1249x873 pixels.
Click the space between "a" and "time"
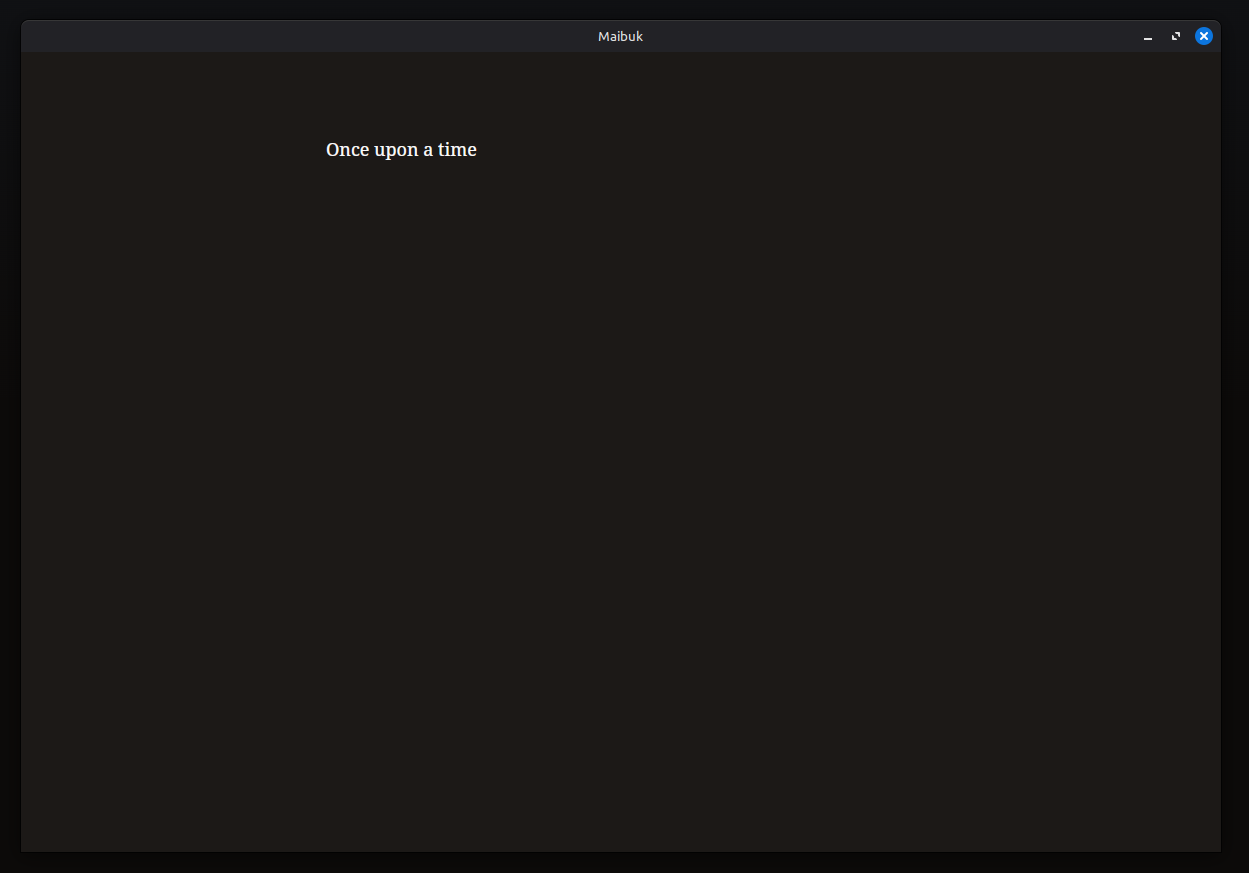(435, 150)
